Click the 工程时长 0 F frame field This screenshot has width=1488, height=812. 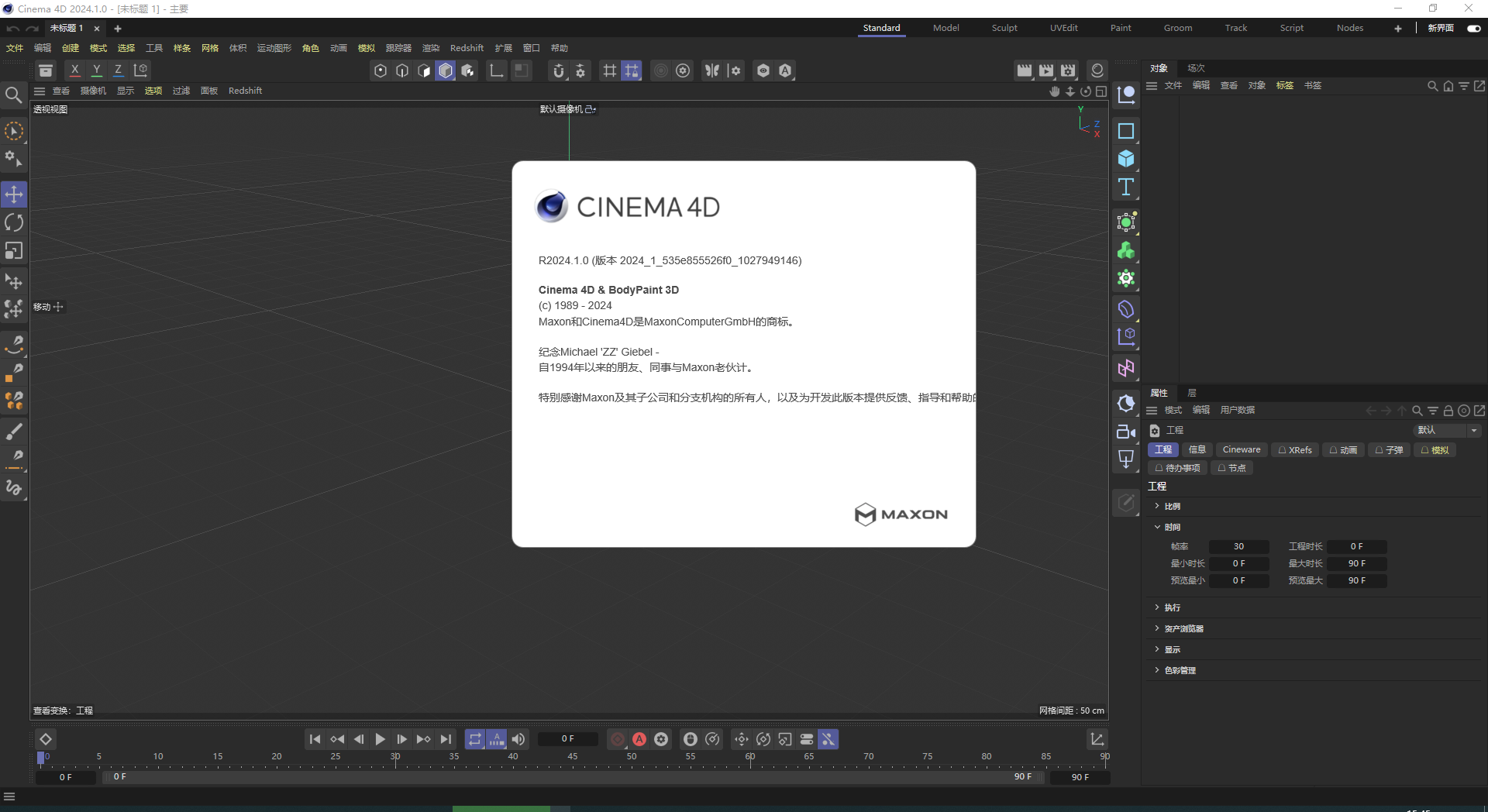1357,546
